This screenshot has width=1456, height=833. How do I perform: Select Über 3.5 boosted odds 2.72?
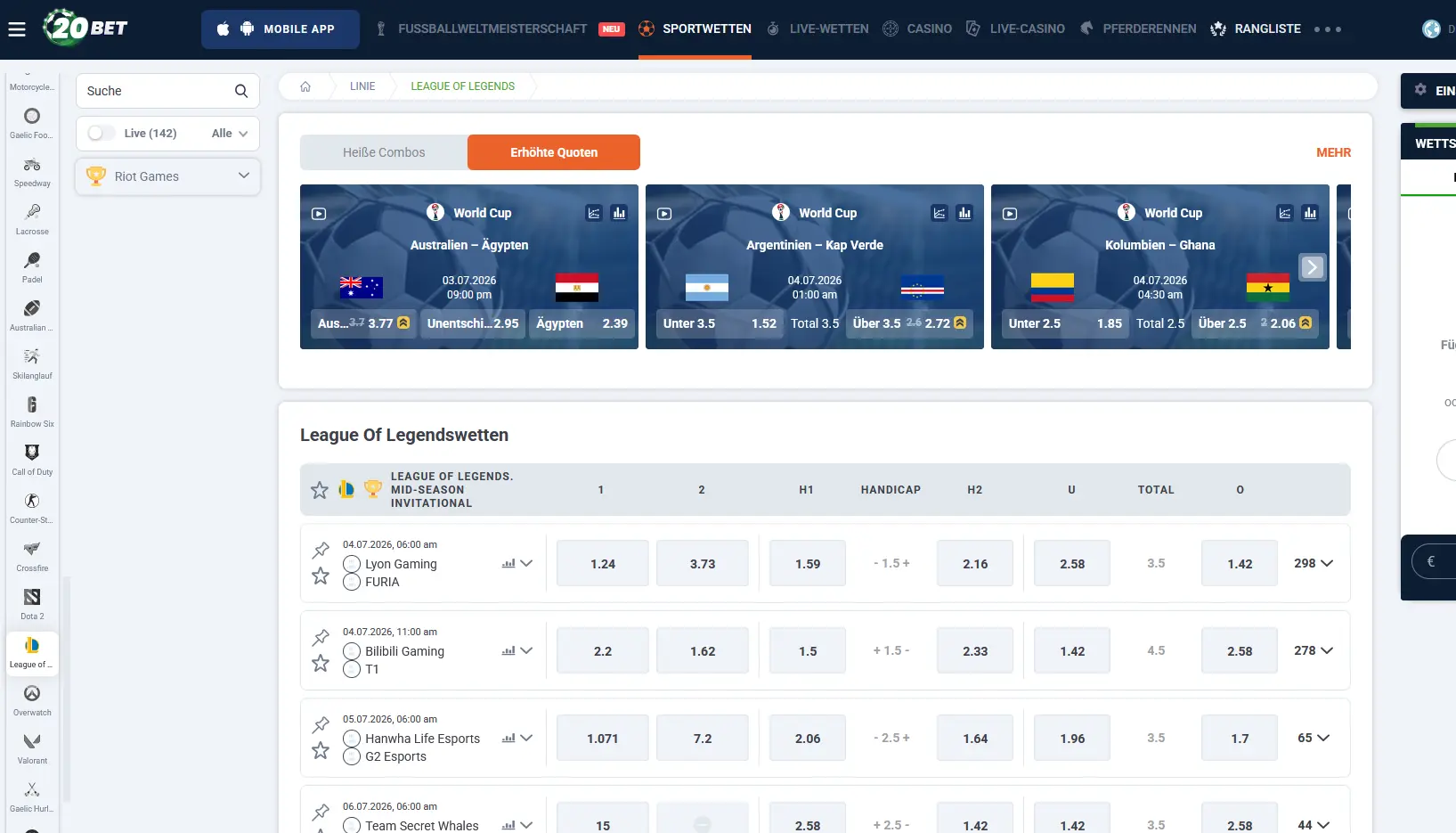pos(909,323)
